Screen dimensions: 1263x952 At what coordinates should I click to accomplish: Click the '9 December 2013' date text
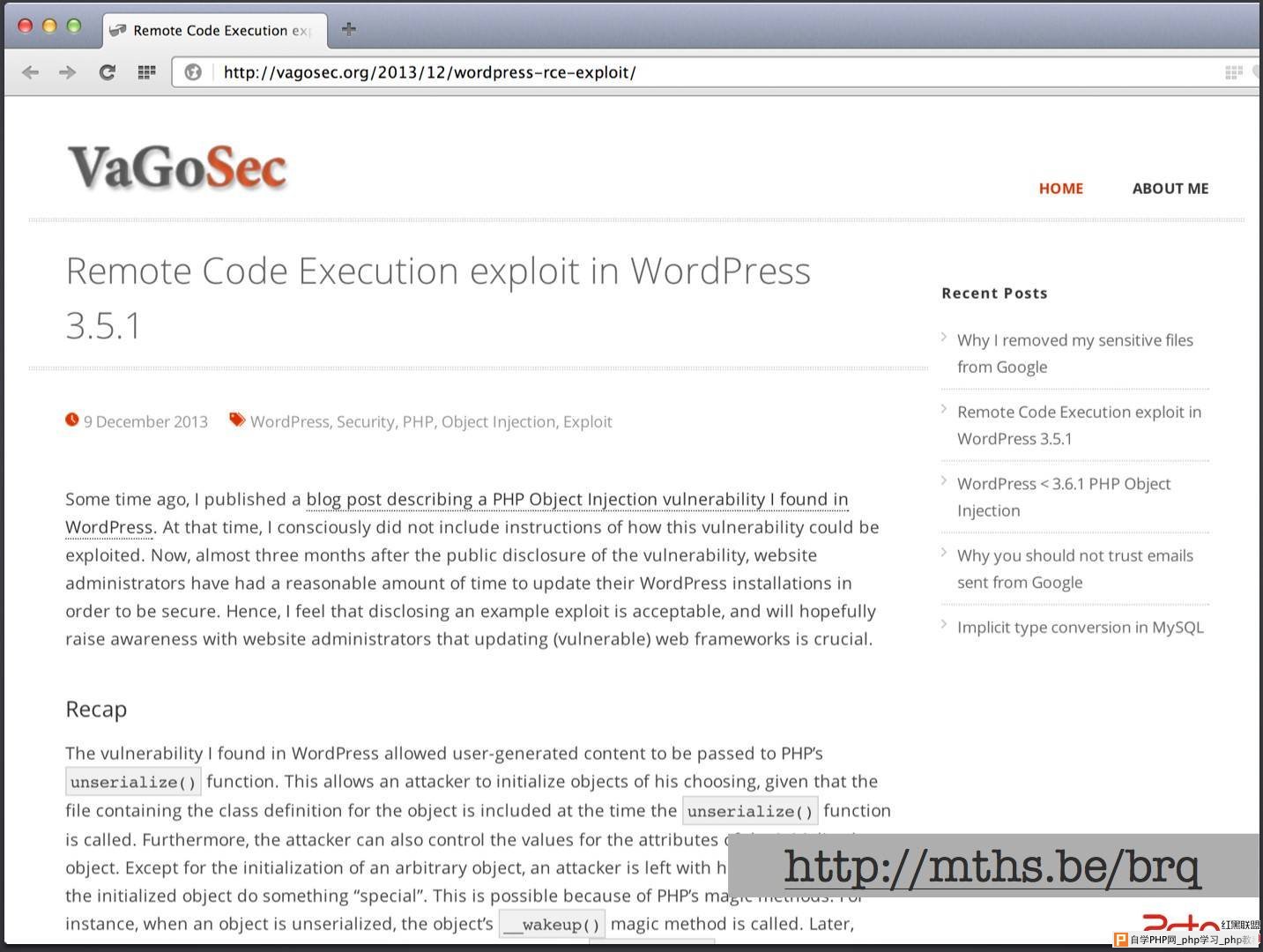point(145,421)
